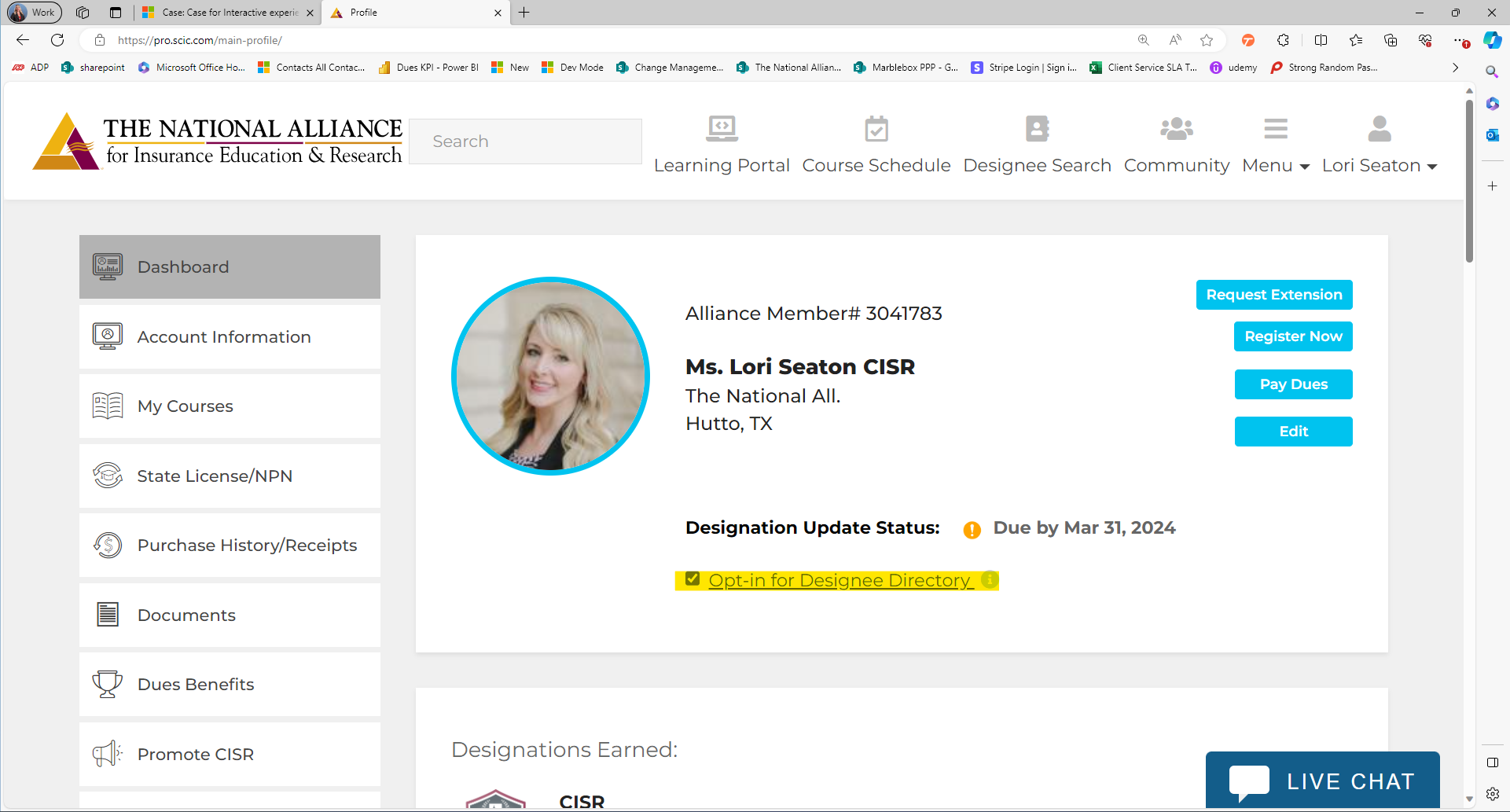Click the Promote CISR megaphone icon

(108, 754)
